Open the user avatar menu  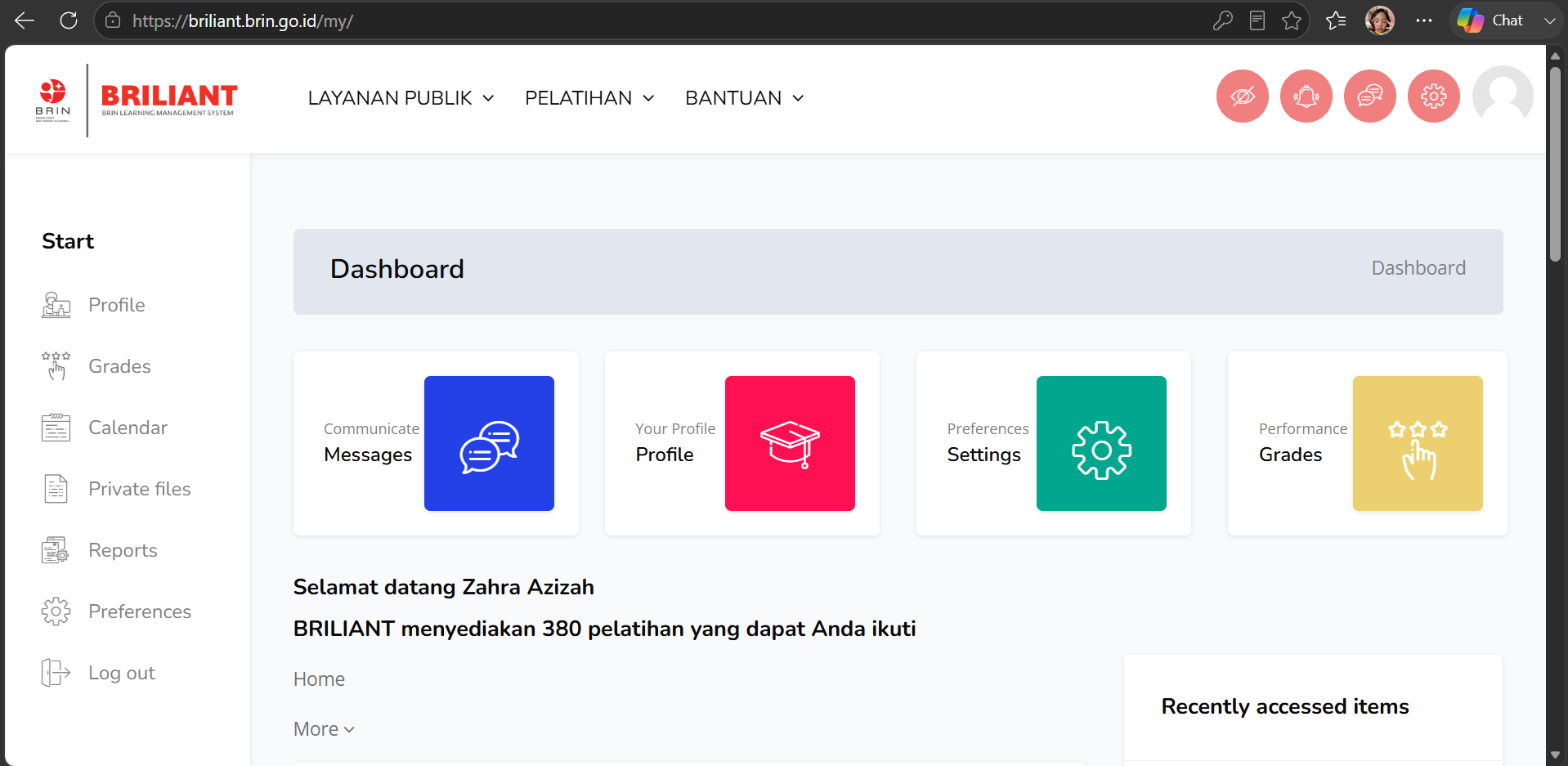pyautogui.click(x=1503, y=96)
